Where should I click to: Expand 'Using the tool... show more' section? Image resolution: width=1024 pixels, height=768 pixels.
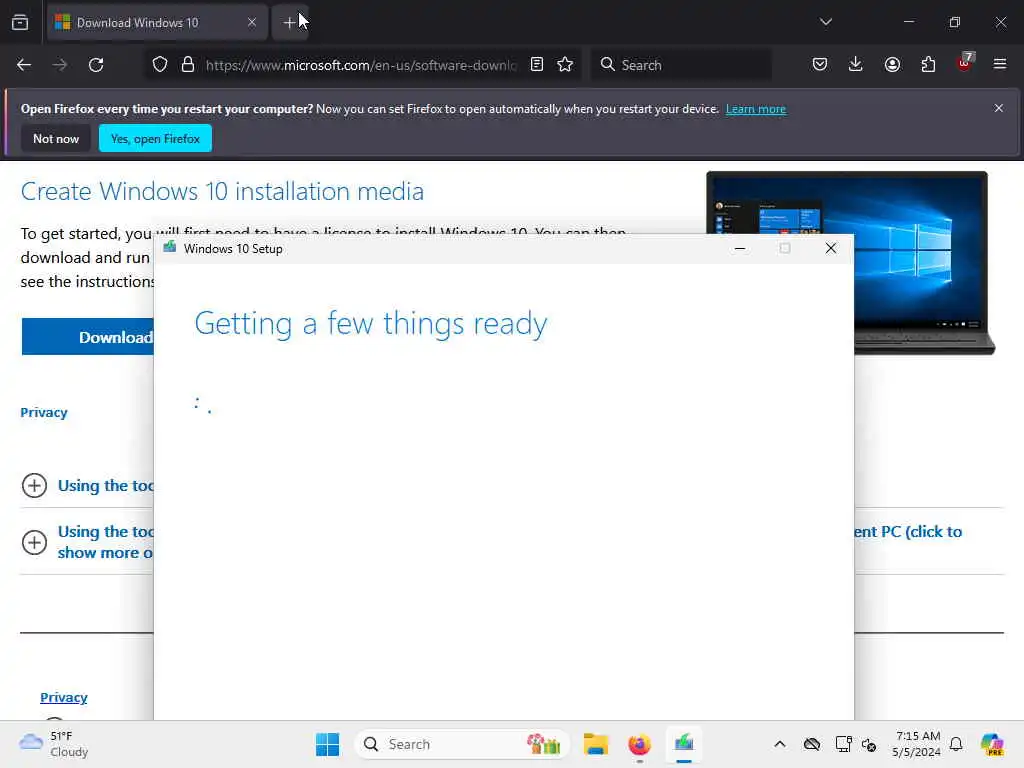(34, 542)
